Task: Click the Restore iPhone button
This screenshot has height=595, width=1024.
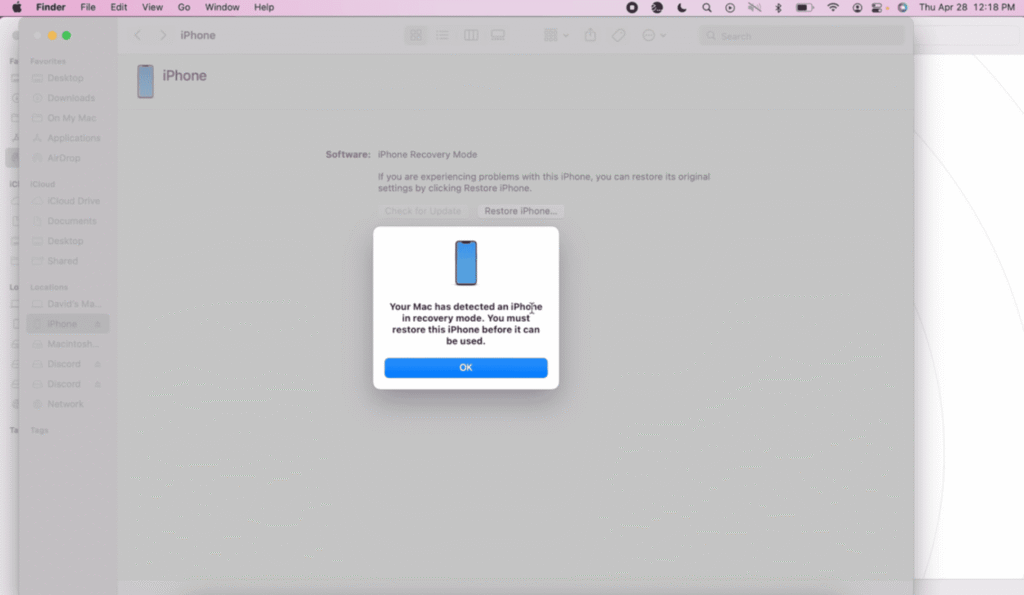Action: coord(520,211)
